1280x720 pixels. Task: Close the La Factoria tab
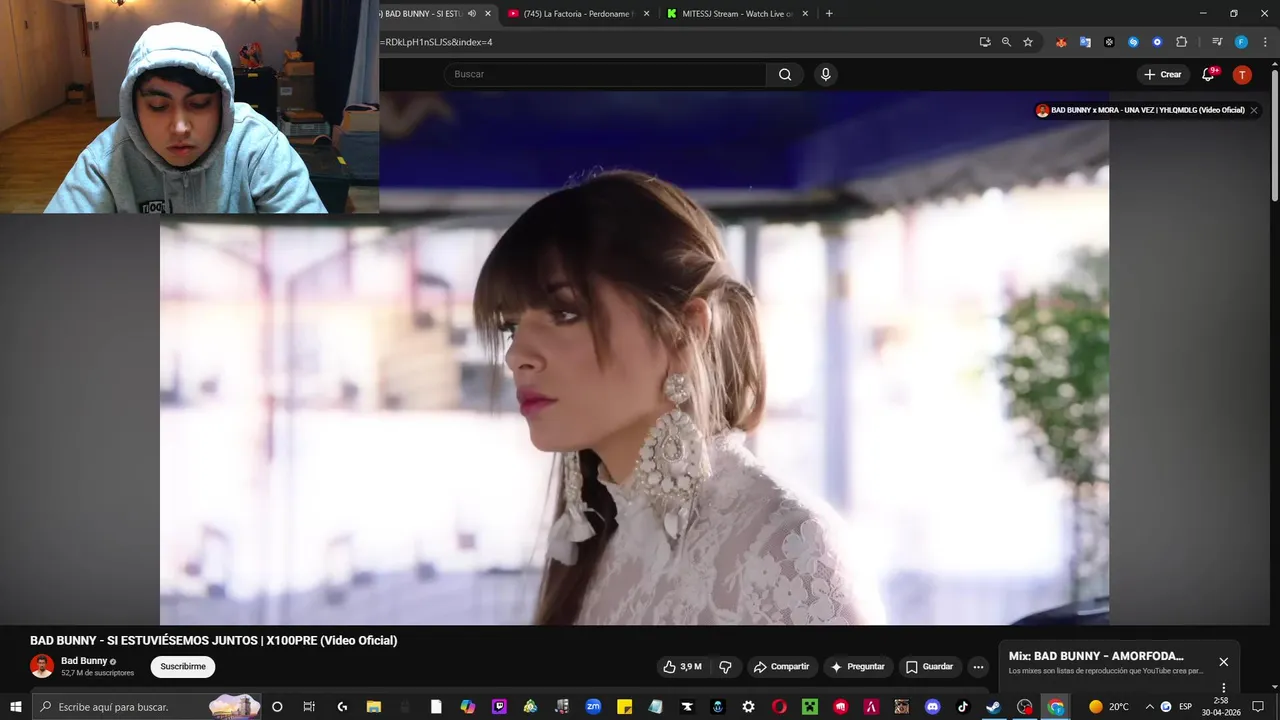pyautogui.click(x=646, y=14)
